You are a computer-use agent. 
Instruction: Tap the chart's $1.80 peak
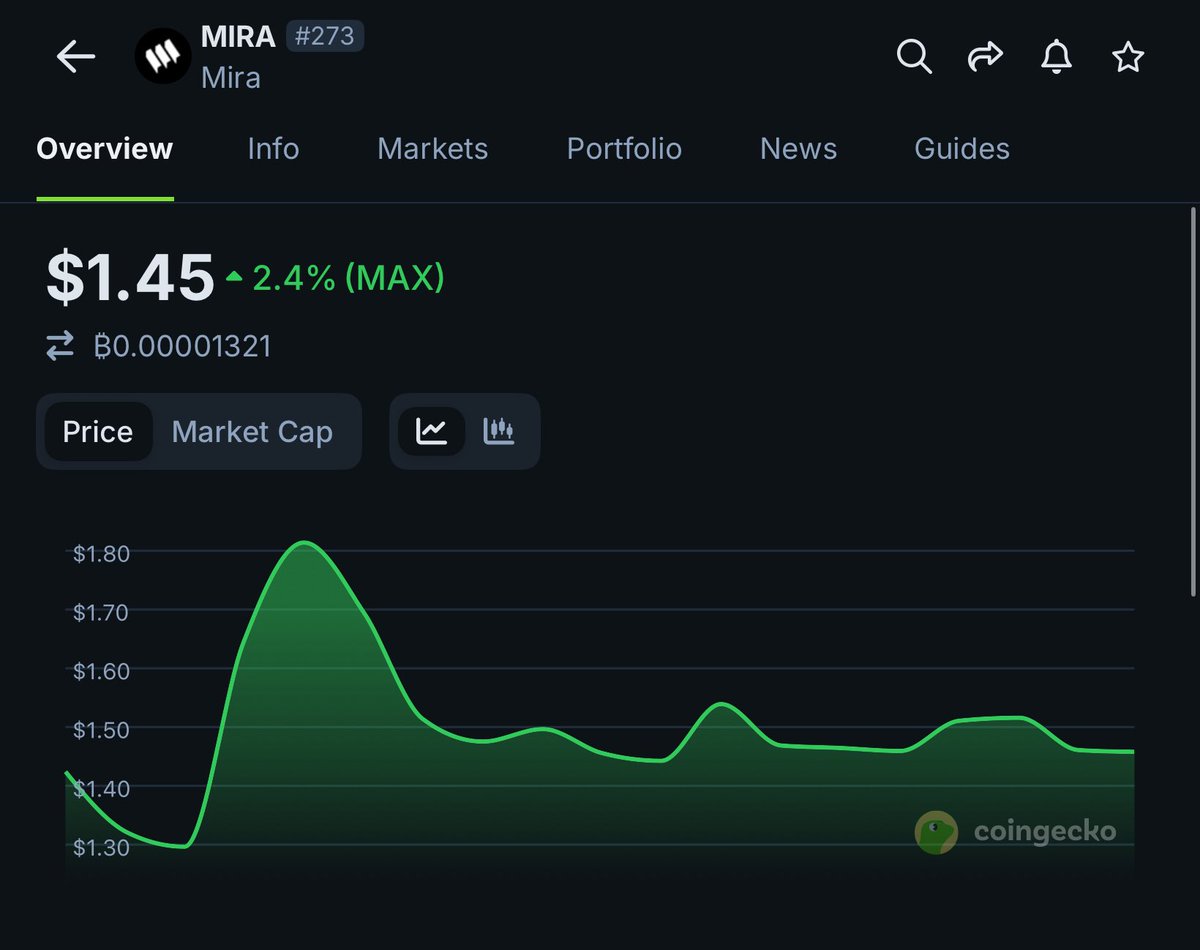tap(304, 544)
